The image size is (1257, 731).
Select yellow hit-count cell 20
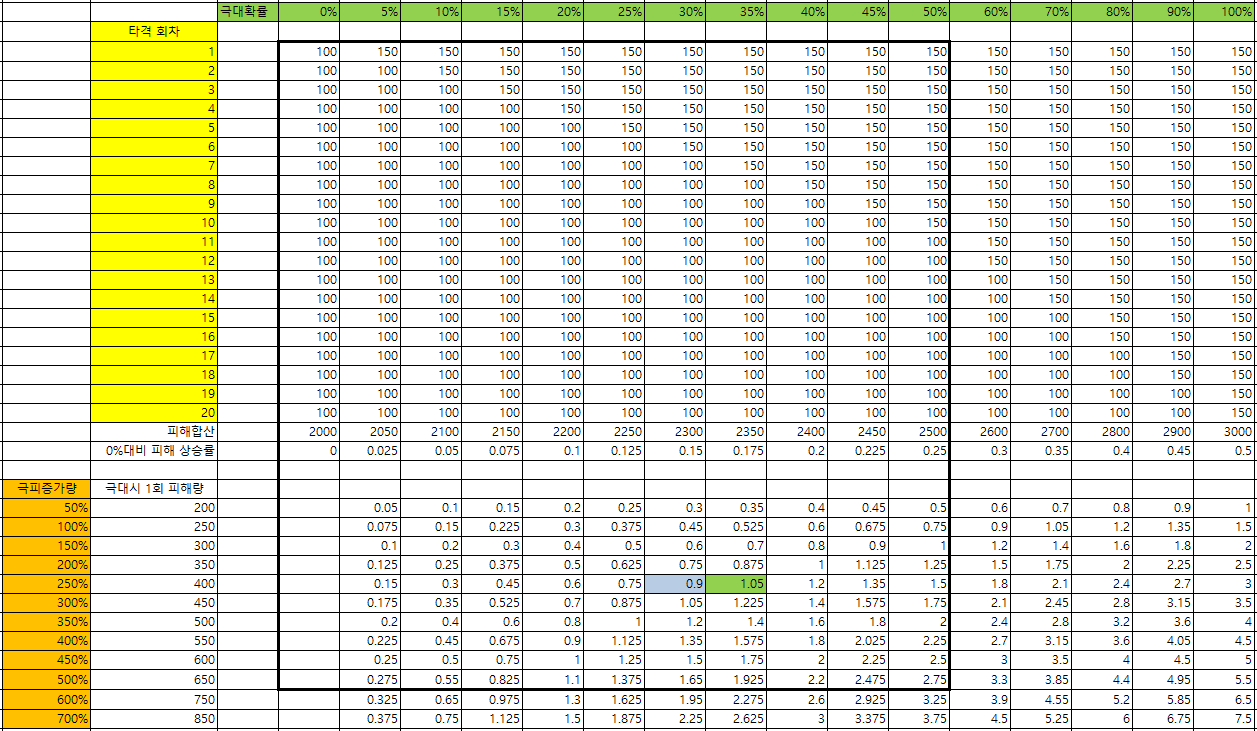pyautogui.click(x=154, y=412)
